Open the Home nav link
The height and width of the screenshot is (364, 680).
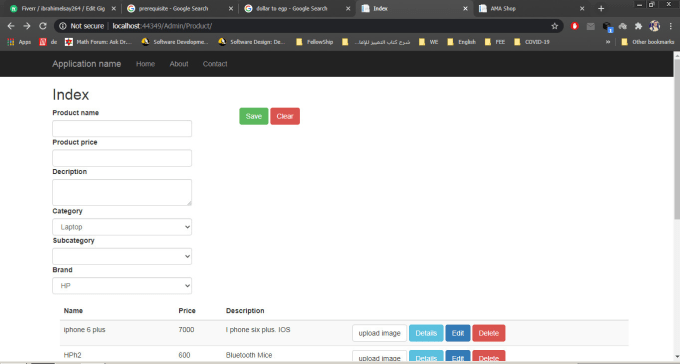coord(145,64)
